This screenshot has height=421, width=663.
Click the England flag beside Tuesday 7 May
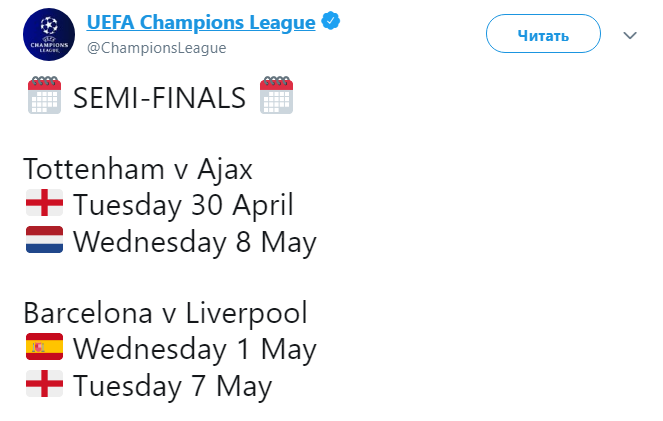(x=44, y=383)
